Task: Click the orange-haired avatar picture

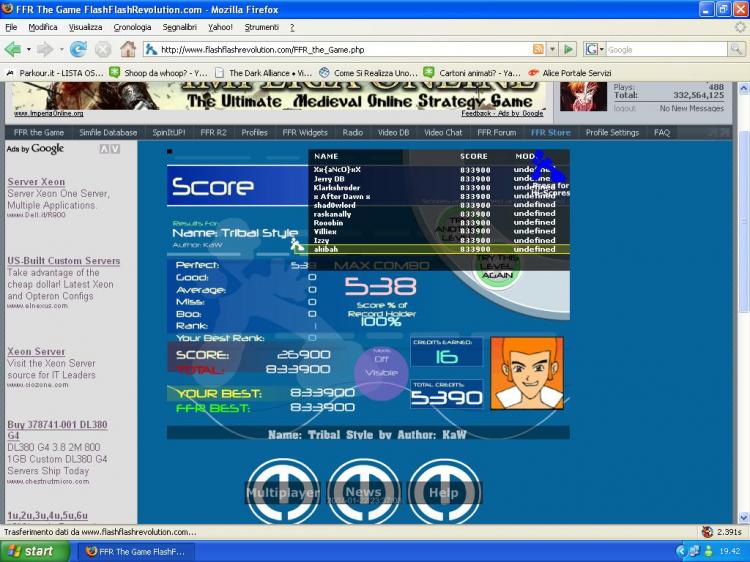Action: pyautogui.click(x=527, y=373)
